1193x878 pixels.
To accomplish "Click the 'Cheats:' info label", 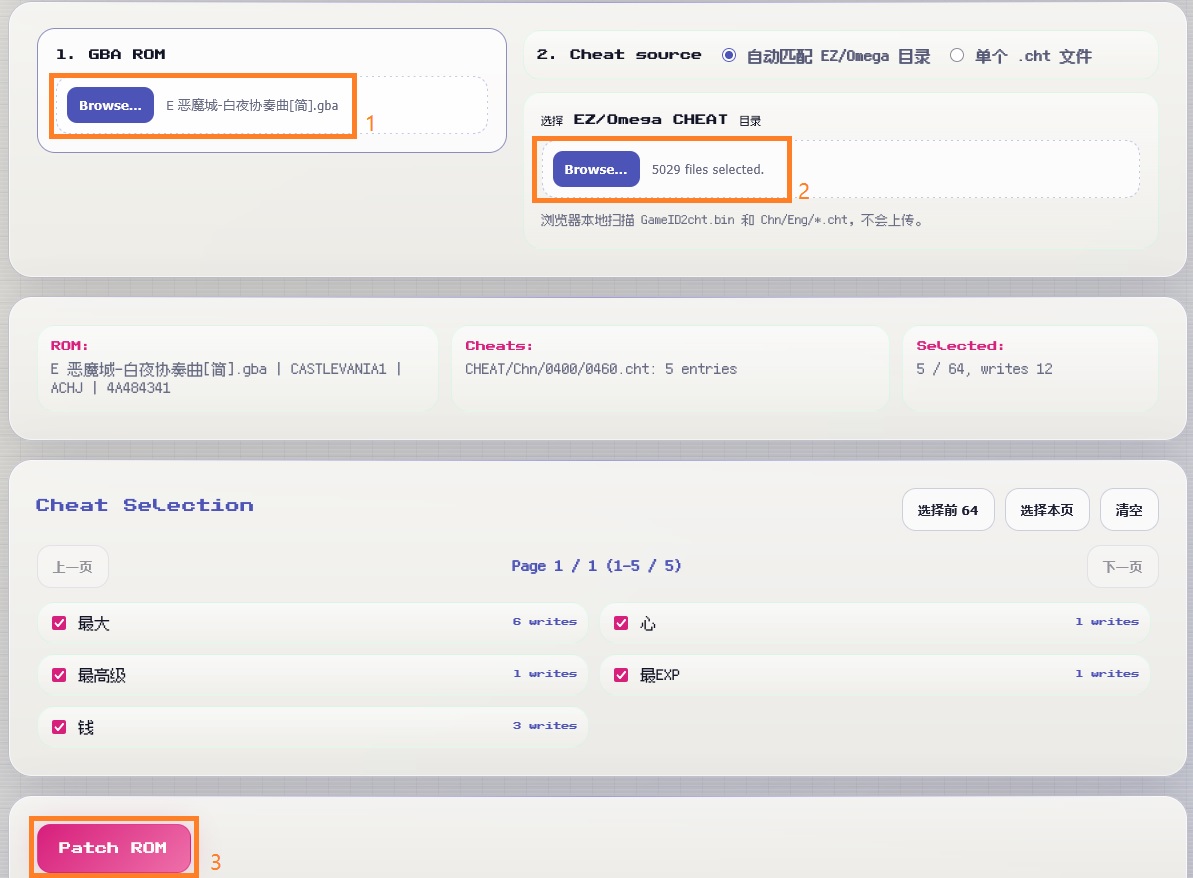I will point(498,345).
